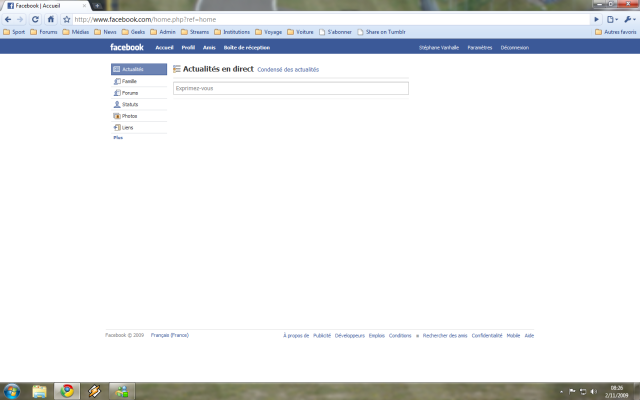Screen dimensions: 640x400
Task: Click the Chrome taskbar icon
Action: (x=67, y=391)
